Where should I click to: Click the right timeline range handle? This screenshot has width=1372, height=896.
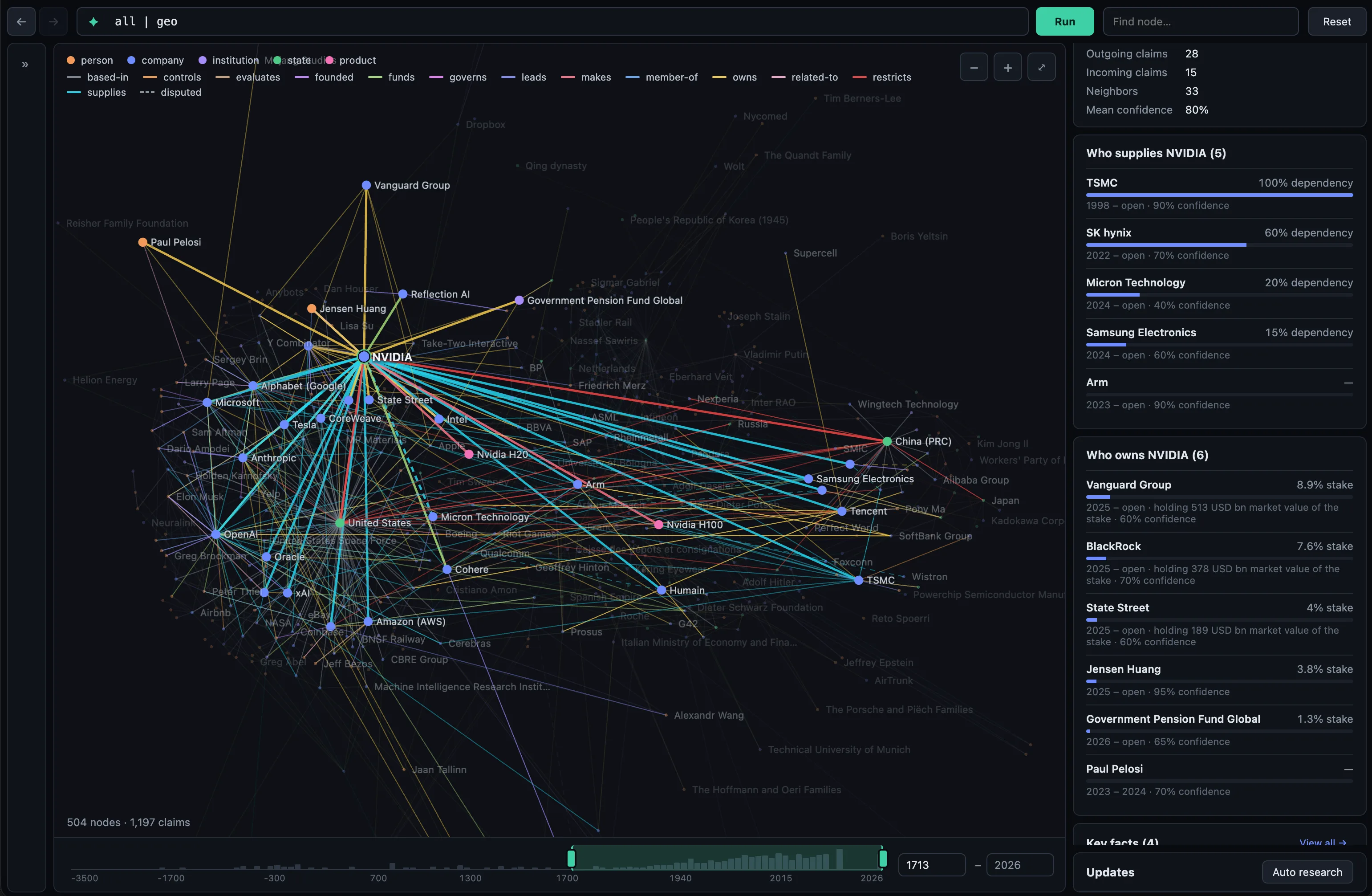(x=883, y=859)
